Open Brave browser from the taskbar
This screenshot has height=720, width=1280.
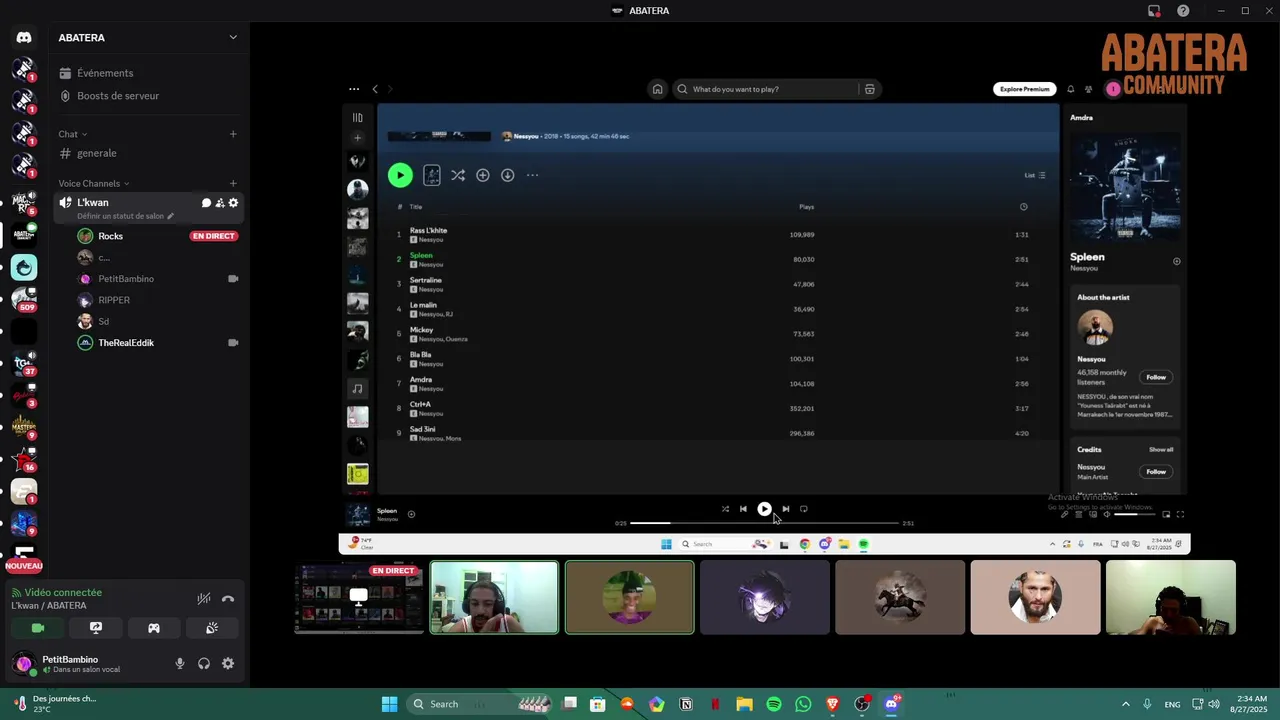[x=832, y=704]
